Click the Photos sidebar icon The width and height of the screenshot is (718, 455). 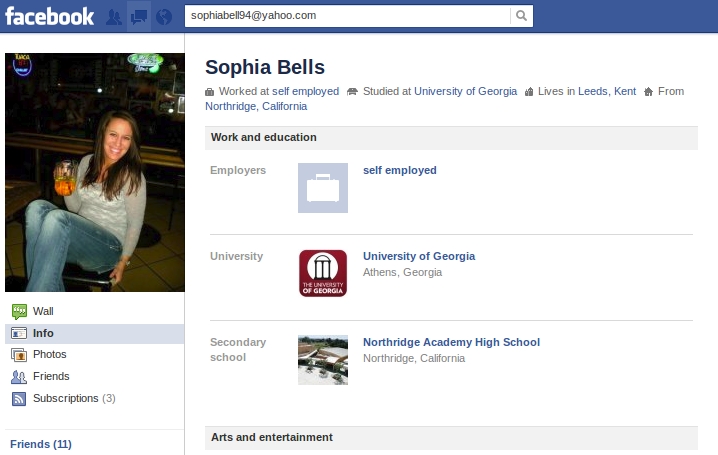coord(19,355)
